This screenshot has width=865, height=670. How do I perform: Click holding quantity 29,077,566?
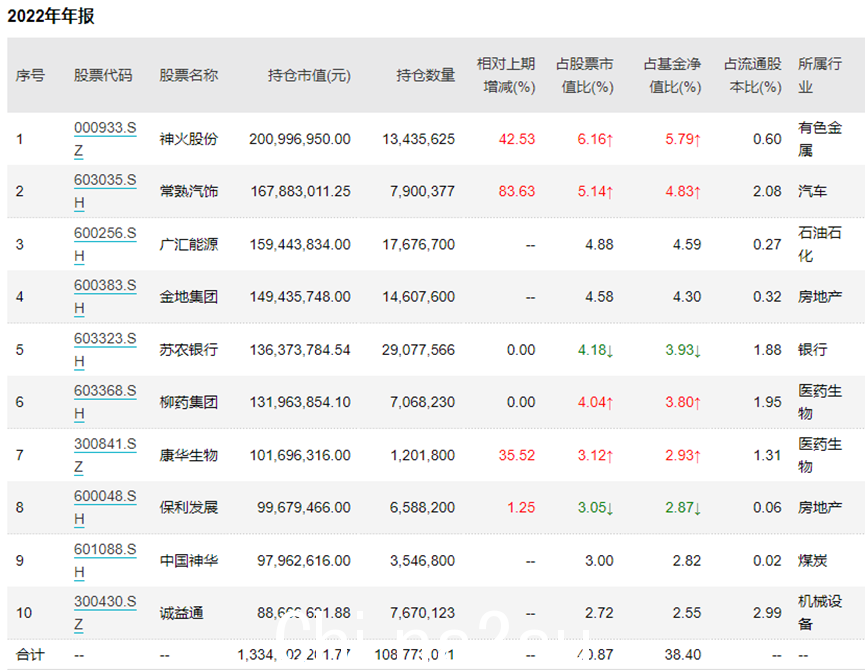pos(419,350)
